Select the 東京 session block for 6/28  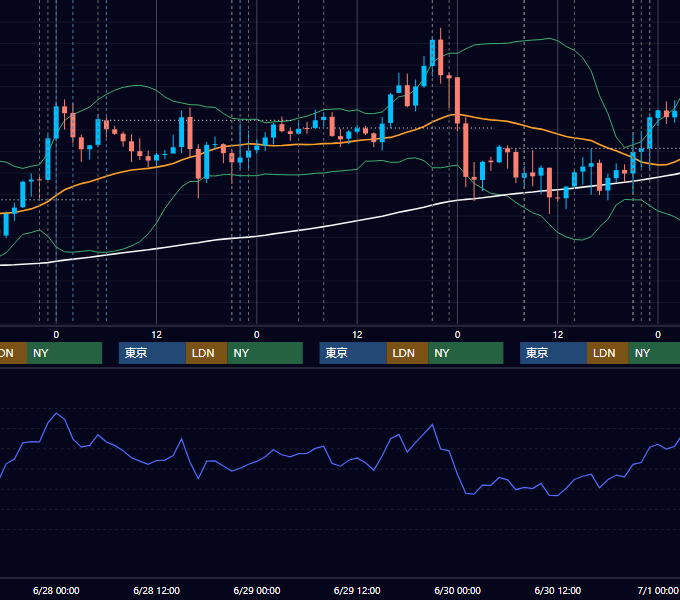tap(152, 353)
